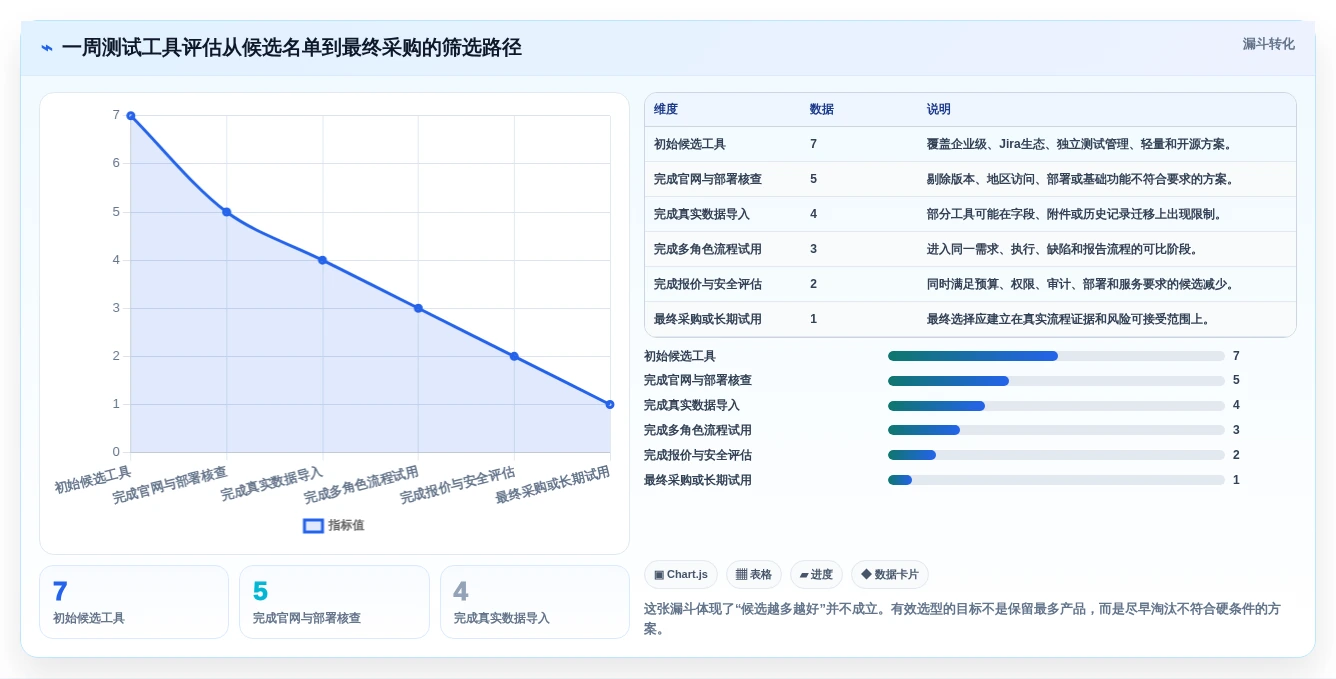The width and height of the screenshot is (1336, 679).
Task: Click the description starting 同时满足预算
Action: (1083, 284)
